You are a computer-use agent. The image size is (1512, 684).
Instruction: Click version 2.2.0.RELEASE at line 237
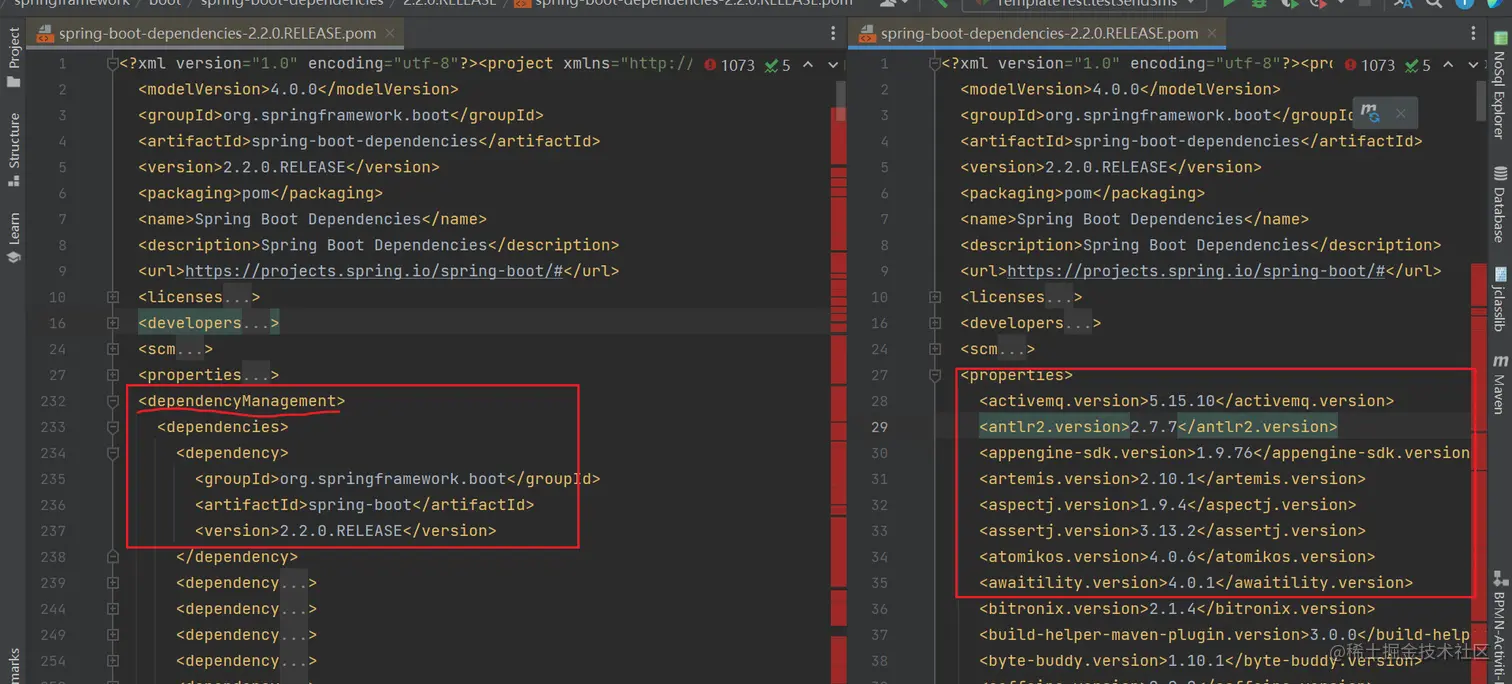[345, 531]
